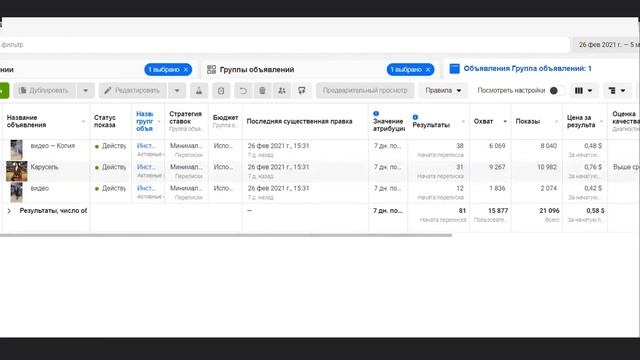Click total reach 15 877
This screenshot has width=640, height=360.
(x=498, y=211)
